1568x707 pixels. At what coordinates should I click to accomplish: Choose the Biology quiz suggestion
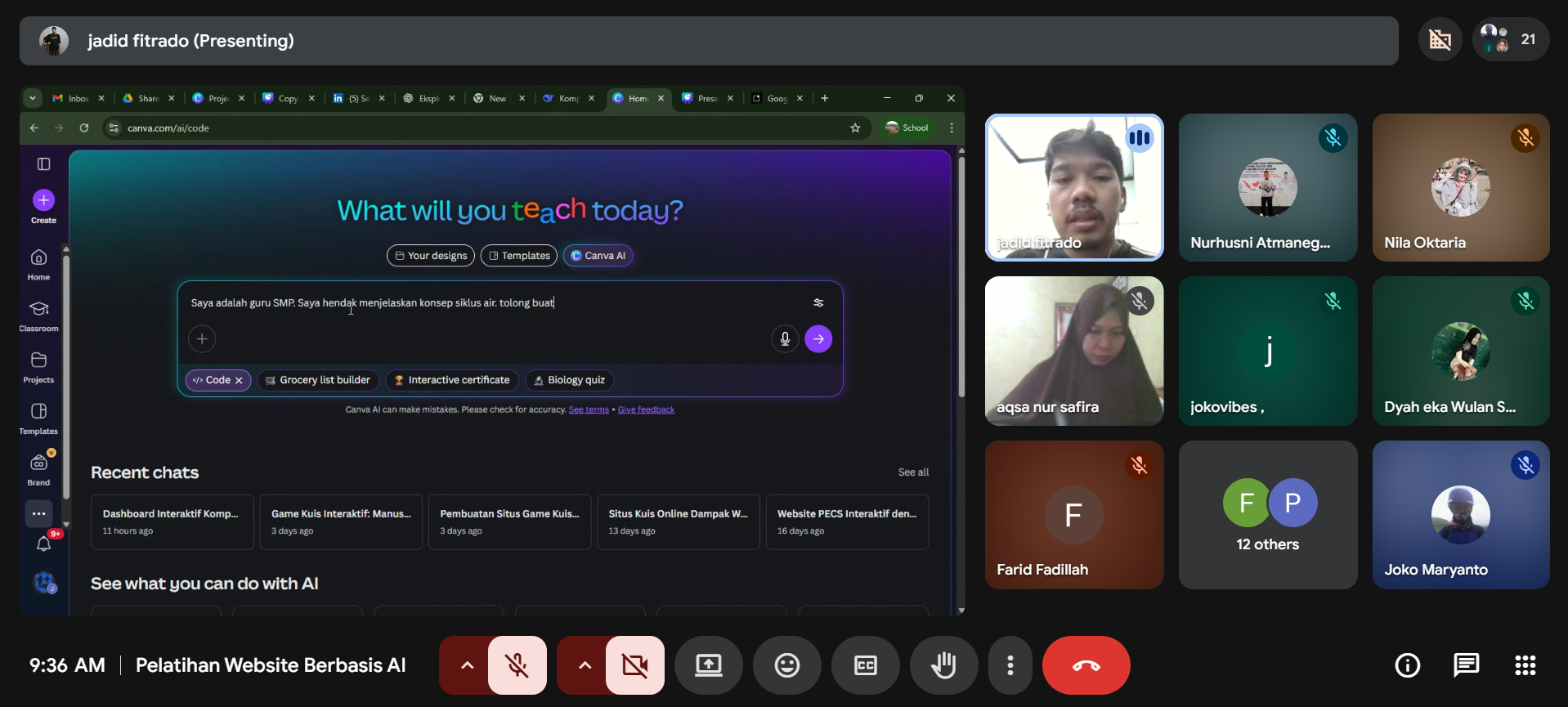(570, 380)
